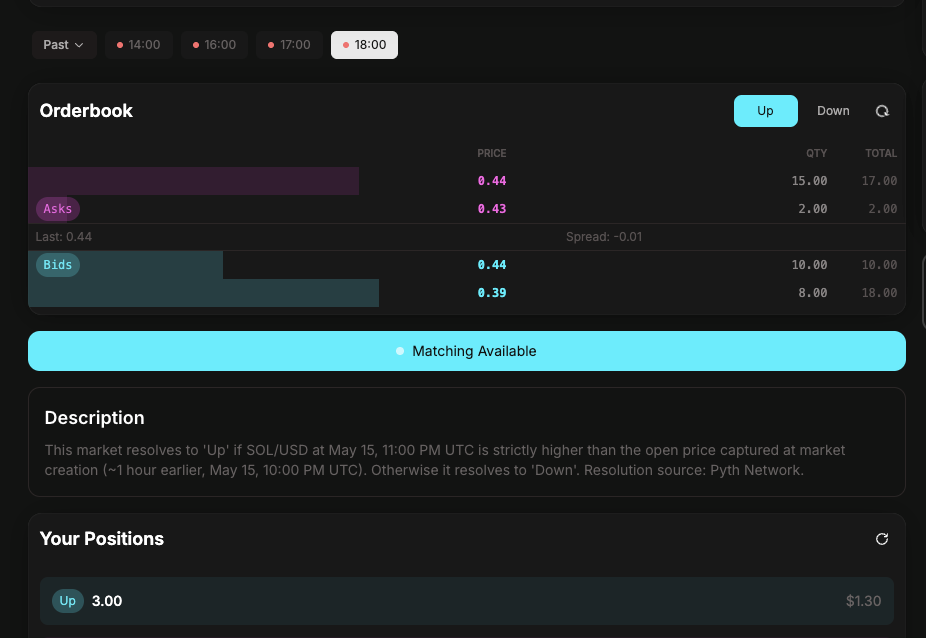Click the 0.43 ask price
Viewport: 926px width, 638px height.
492,209
